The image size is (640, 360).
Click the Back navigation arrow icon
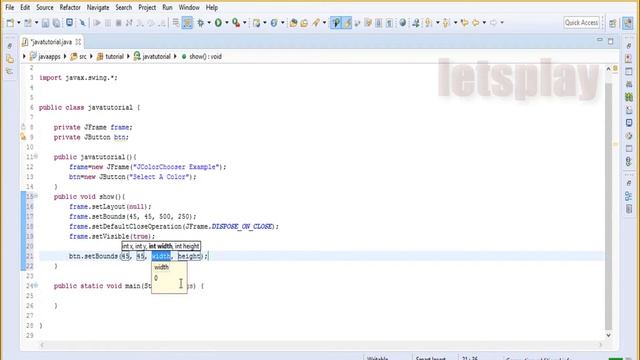point(476,23)
